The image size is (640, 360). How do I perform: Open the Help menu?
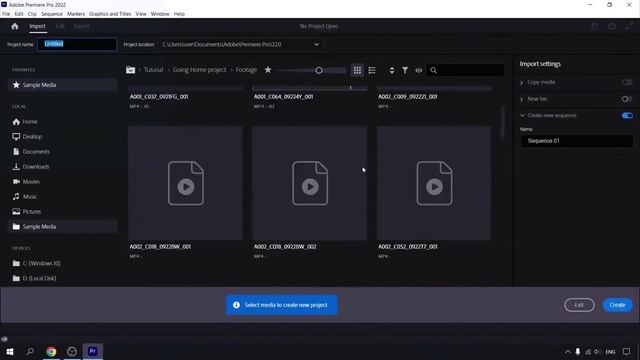click(x=179, y=14)
